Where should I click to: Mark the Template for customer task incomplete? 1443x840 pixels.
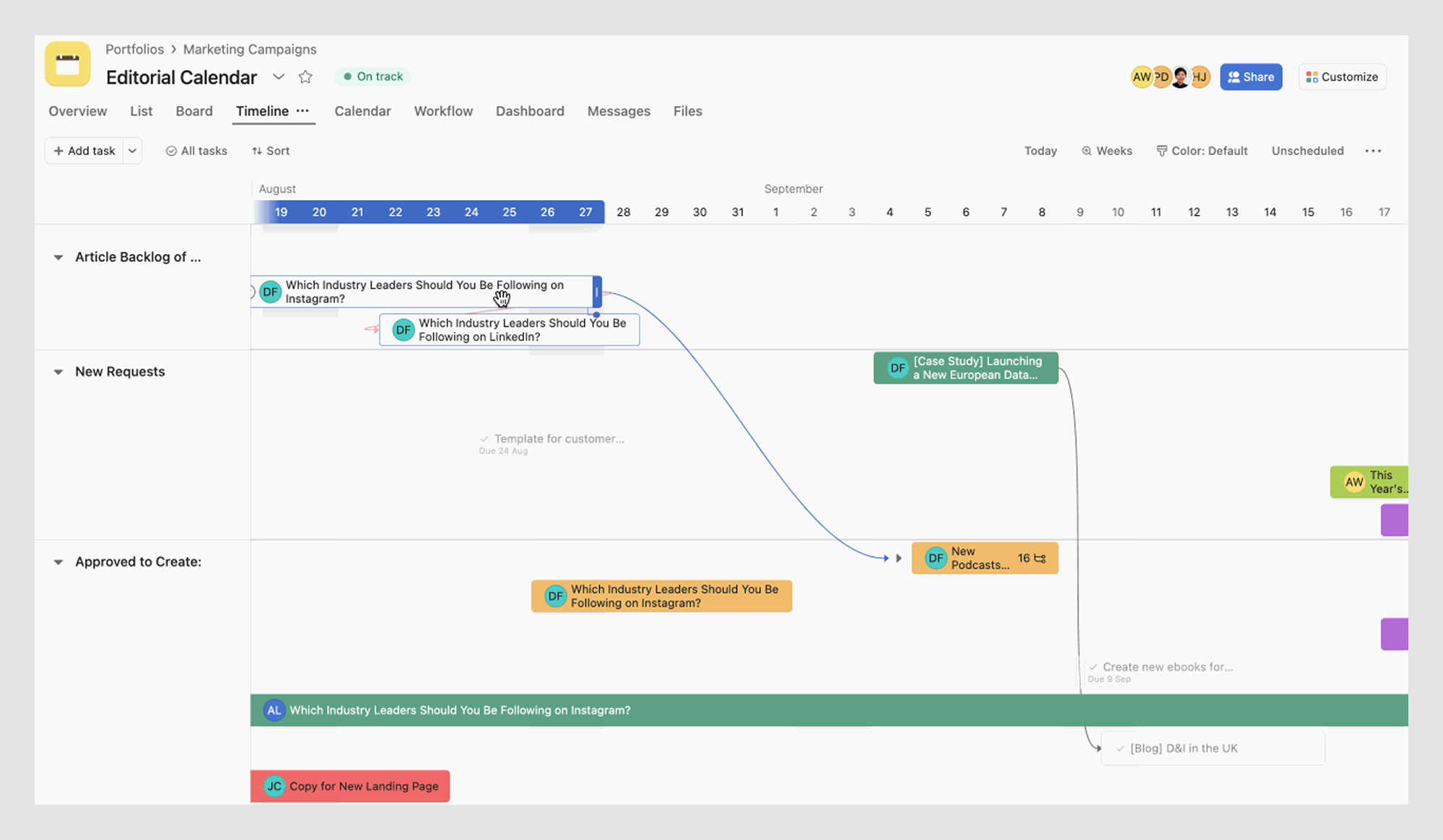coord(484,439)
